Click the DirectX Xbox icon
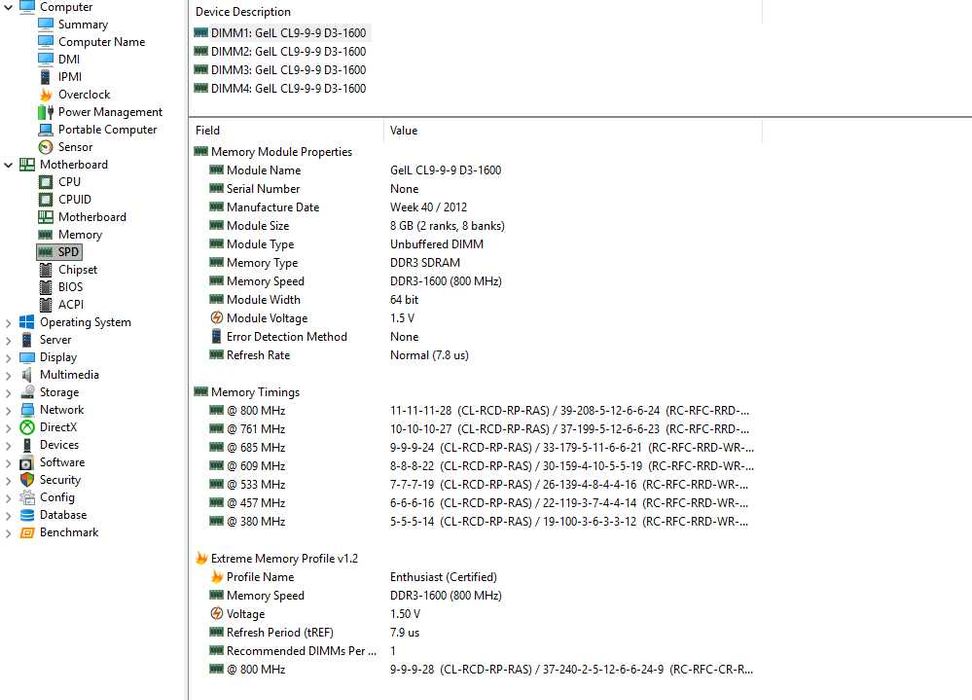 click(x=27, y=427)
